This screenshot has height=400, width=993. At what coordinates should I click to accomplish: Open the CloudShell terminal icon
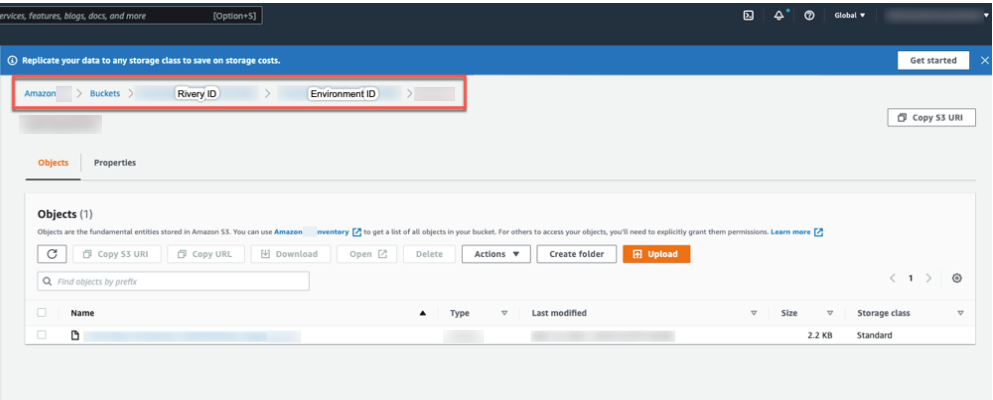pyautogui.click(x=748, y=16)
